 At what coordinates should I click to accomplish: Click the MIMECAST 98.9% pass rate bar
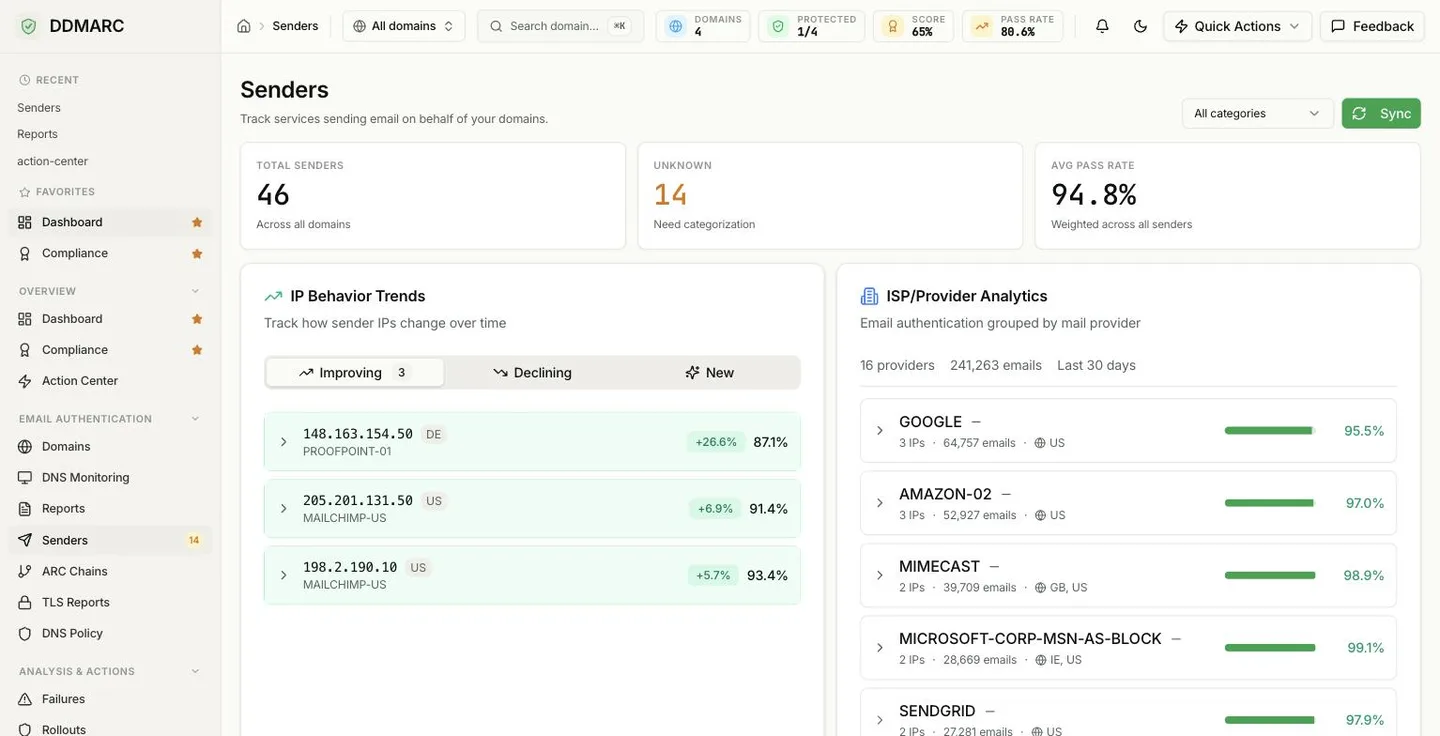click(1270, 575)
